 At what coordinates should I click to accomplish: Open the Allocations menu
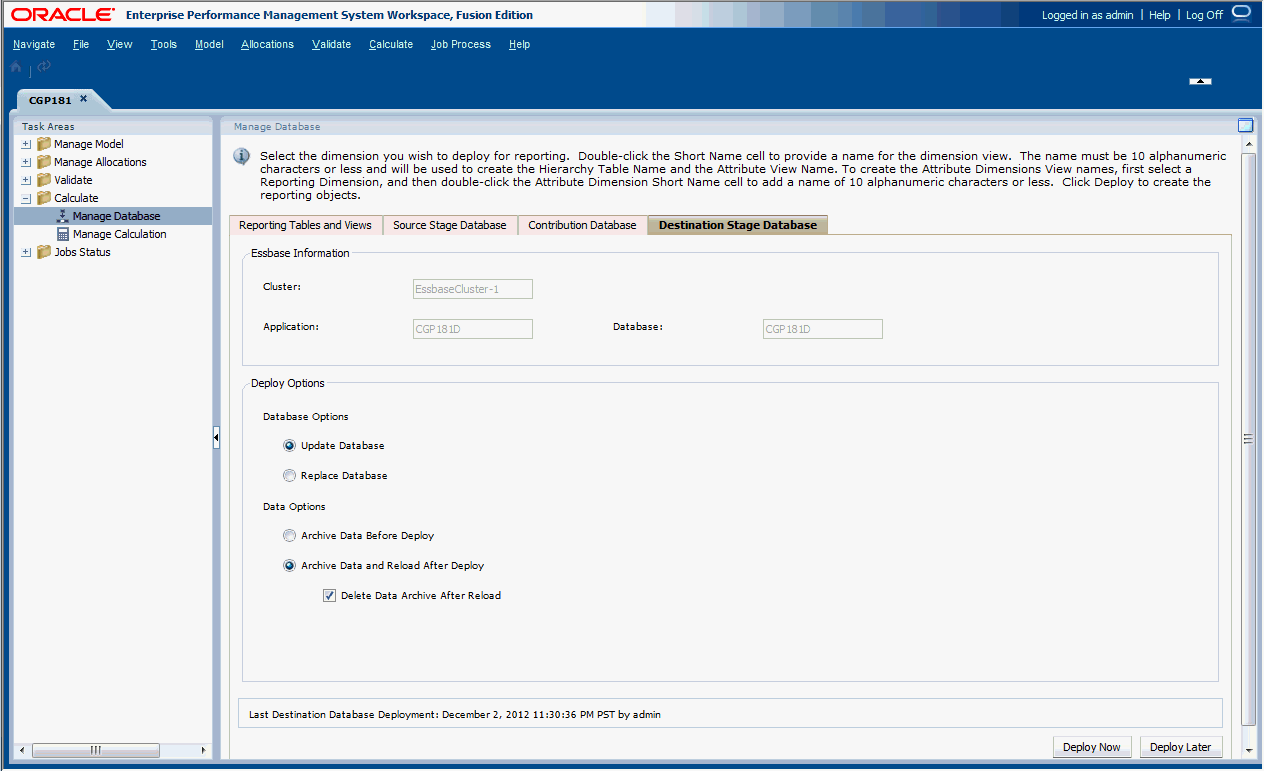pos(268,44)
